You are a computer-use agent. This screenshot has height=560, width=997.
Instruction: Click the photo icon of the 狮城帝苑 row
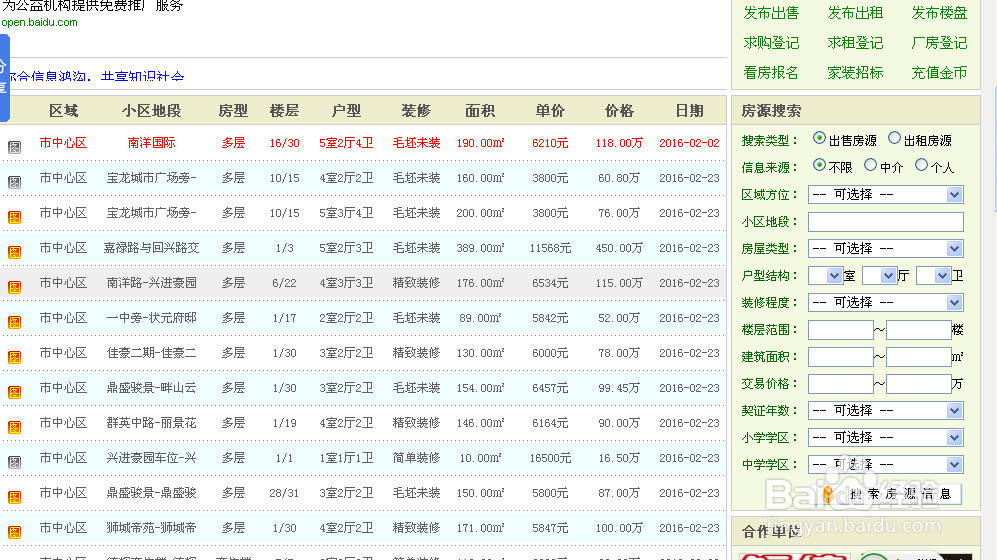point(14,531)
